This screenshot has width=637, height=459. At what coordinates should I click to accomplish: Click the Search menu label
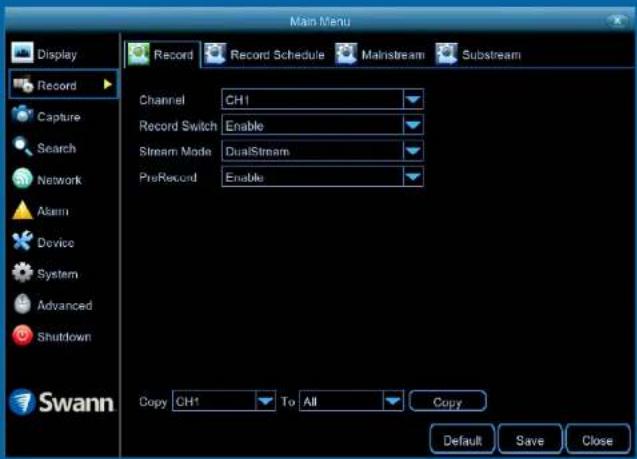pyautogui.click(x=56, y=148)
